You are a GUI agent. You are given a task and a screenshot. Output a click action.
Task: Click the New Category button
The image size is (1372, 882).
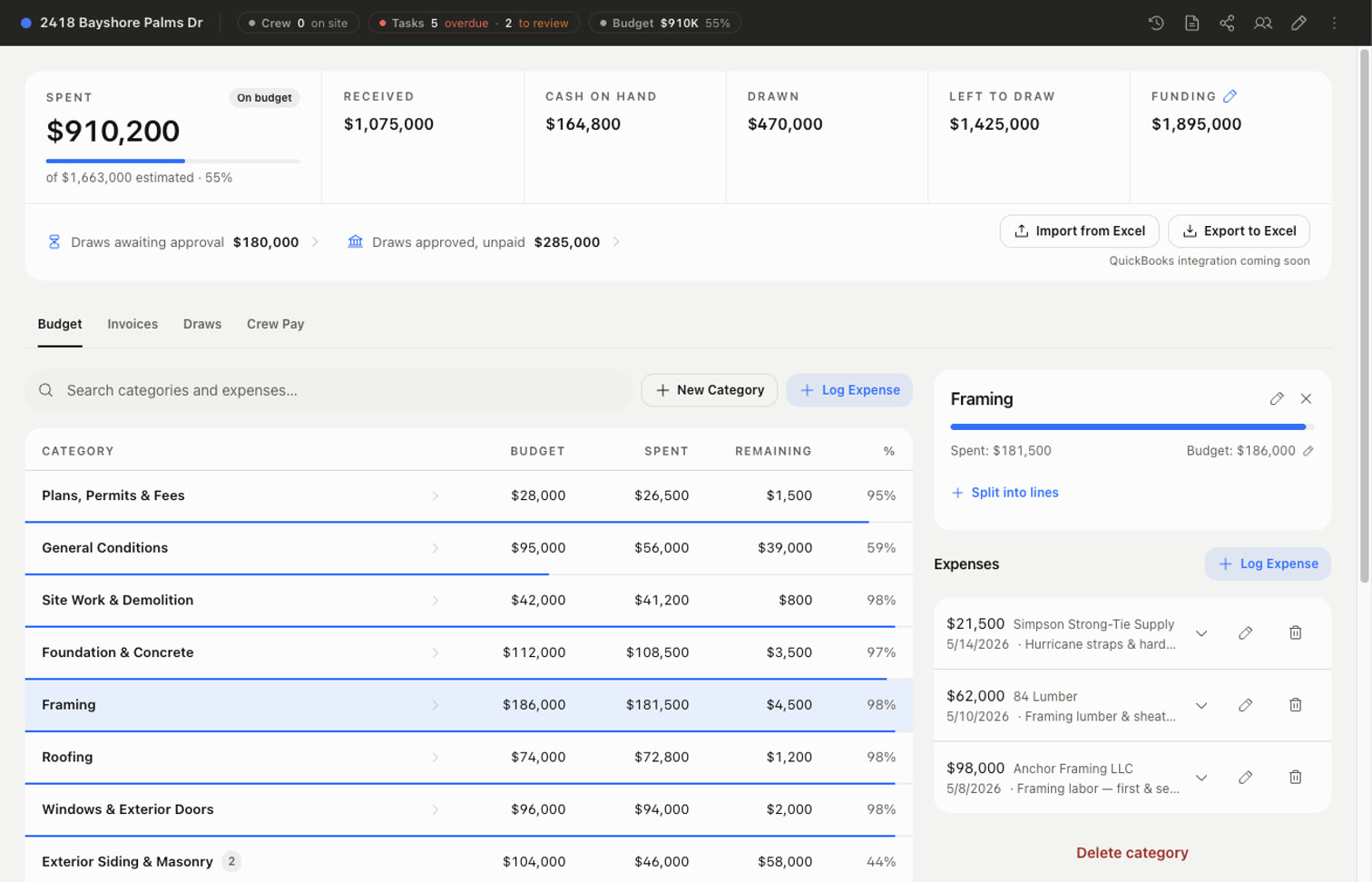pos(709,390)
